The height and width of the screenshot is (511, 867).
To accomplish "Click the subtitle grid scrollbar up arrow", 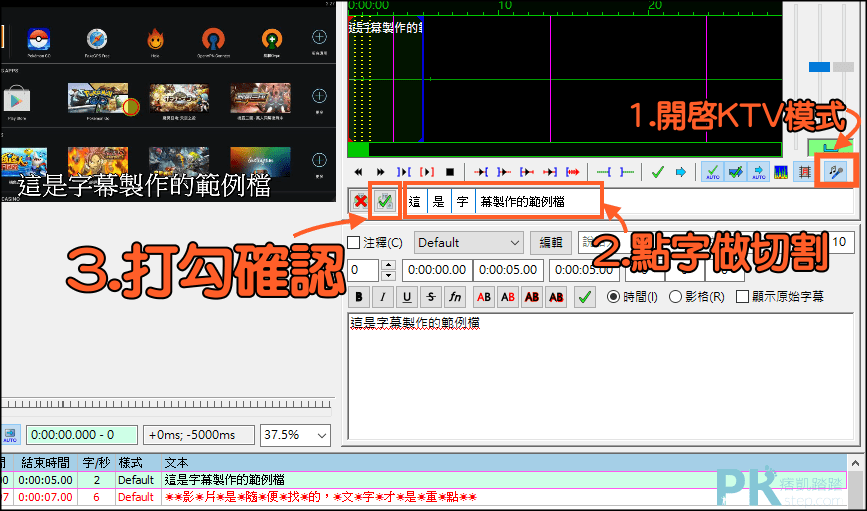I will tap(855, 463).
